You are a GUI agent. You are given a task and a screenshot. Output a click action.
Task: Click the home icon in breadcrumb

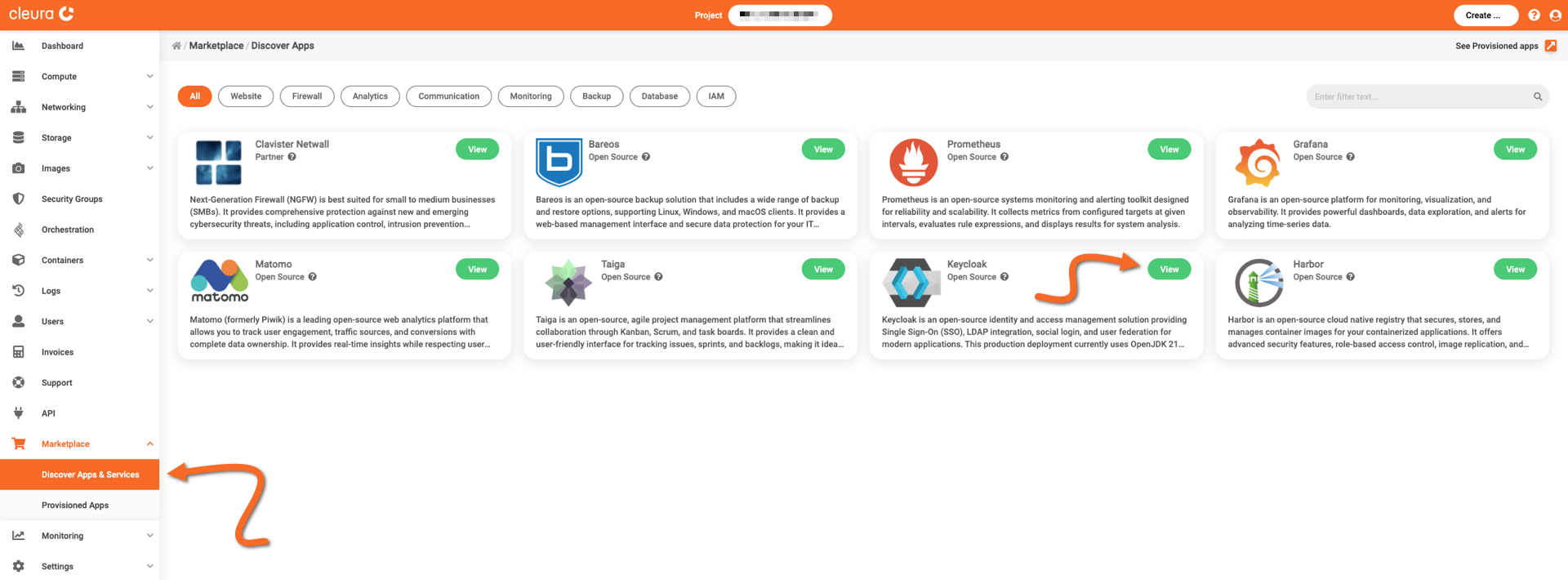(x=176, y=46)
